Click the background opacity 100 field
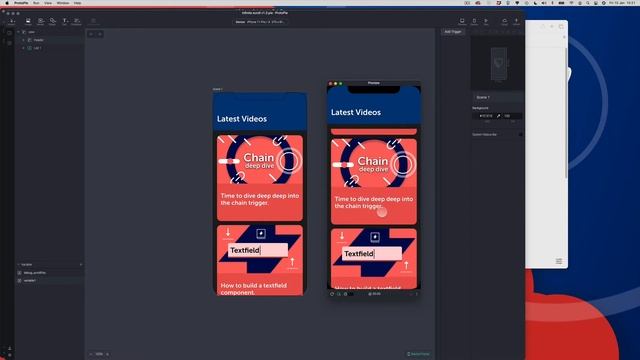 (512, 116)
